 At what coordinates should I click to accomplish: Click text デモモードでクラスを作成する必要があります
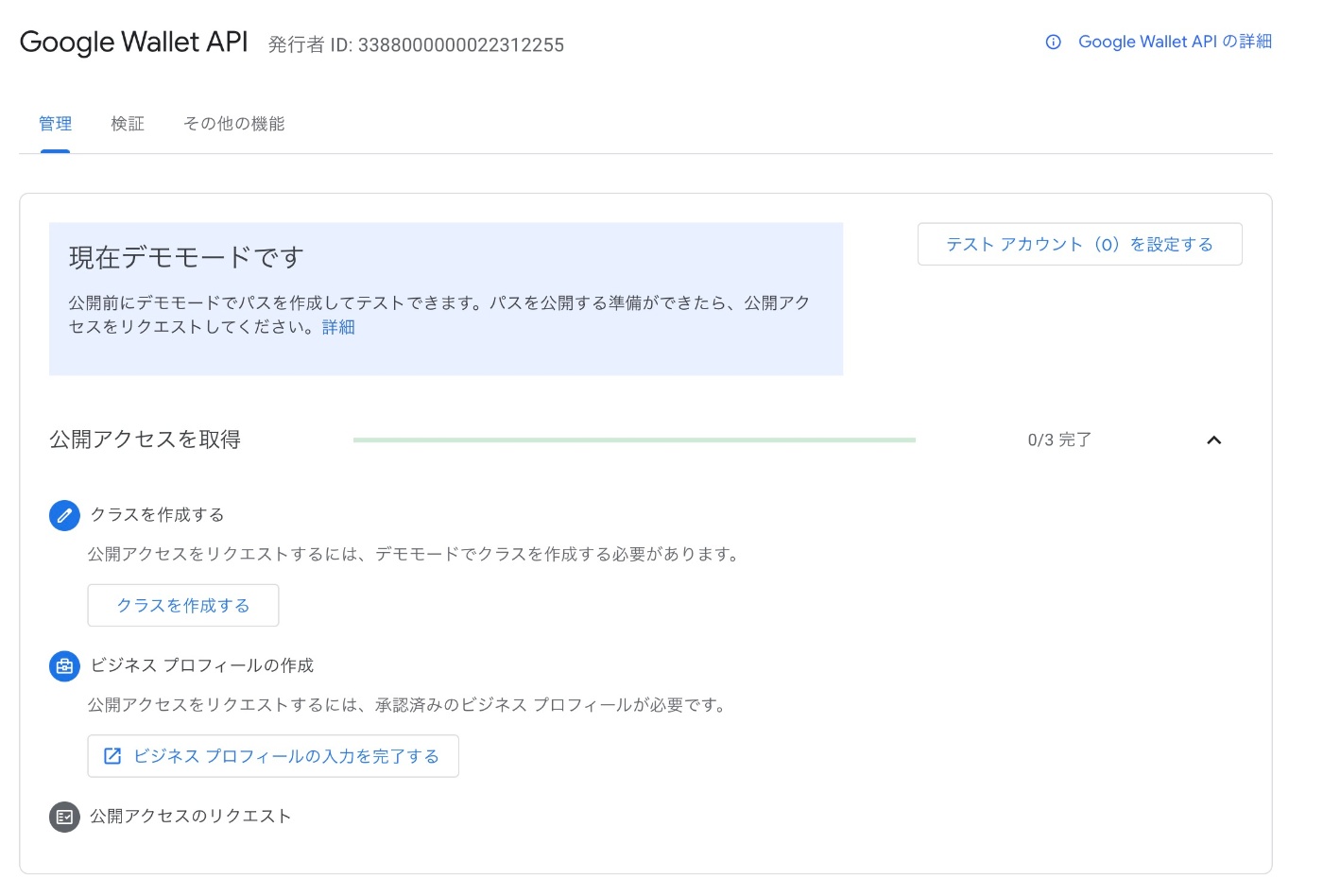(x=558, y=554)
